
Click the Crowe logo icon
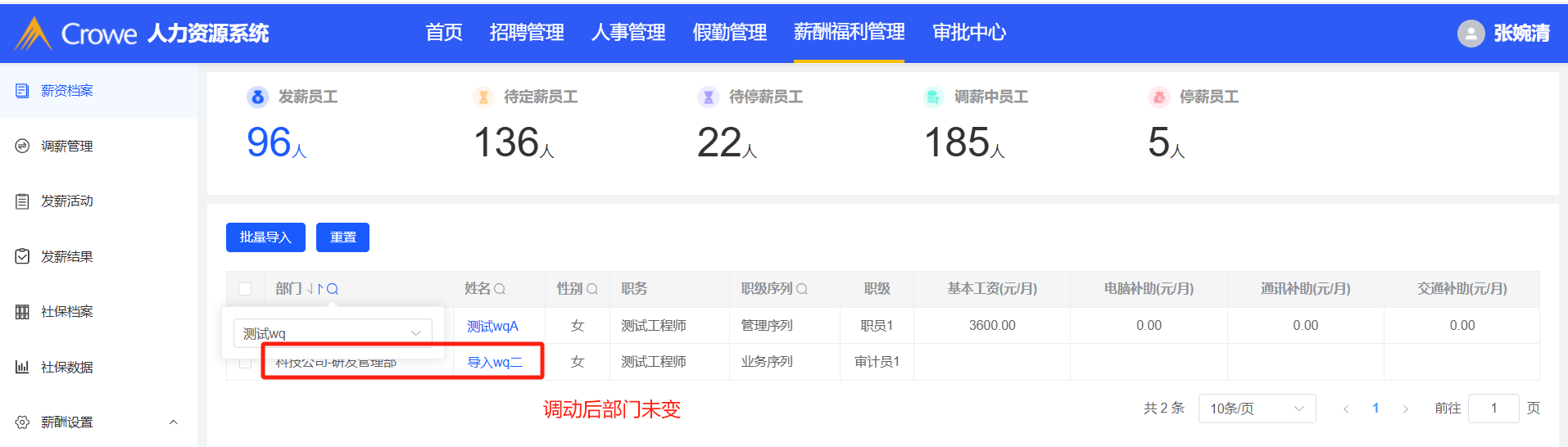point(34,34)
